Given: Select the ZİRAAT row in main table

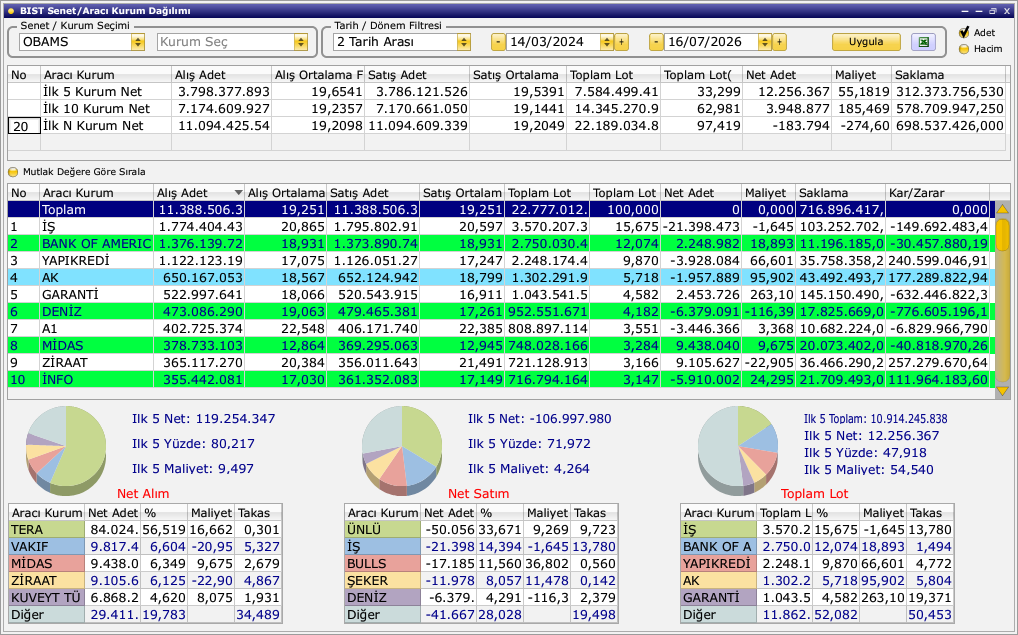Looking at the screenshot, I should [x=500, y=362].
